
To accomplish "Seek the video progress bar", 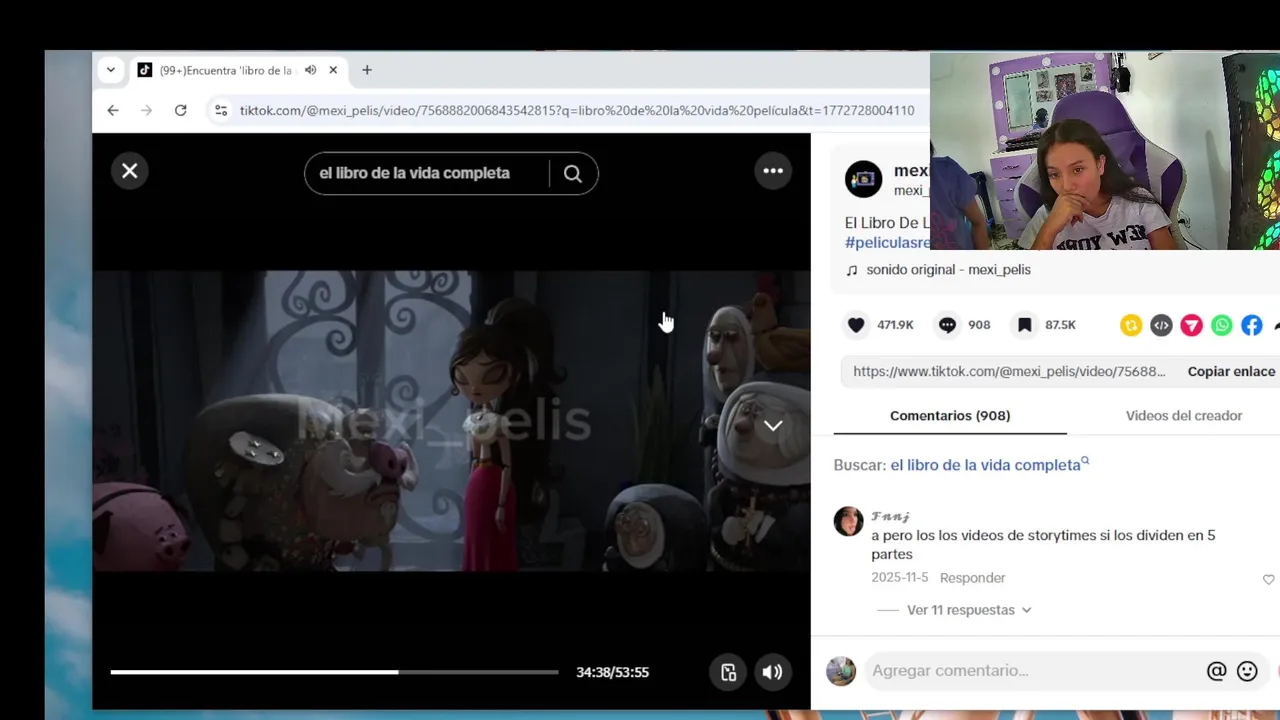I will (334, 672).
